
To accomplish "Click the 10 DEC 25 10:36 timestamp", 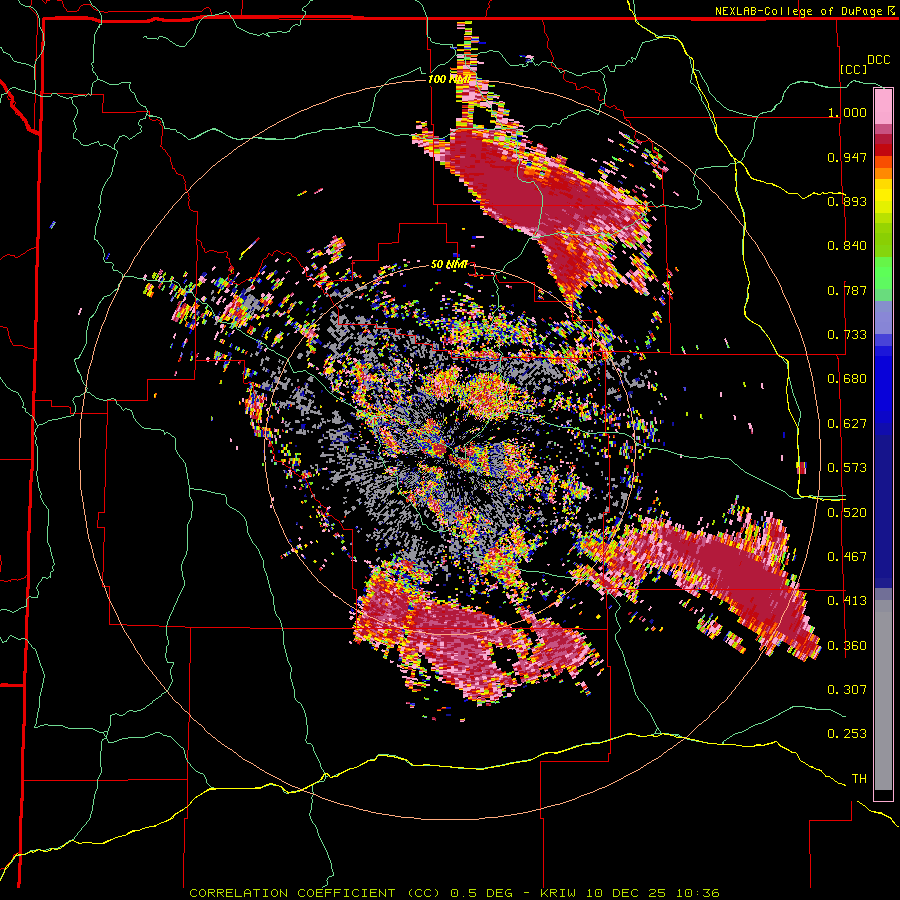I will [x=655, y=893].
